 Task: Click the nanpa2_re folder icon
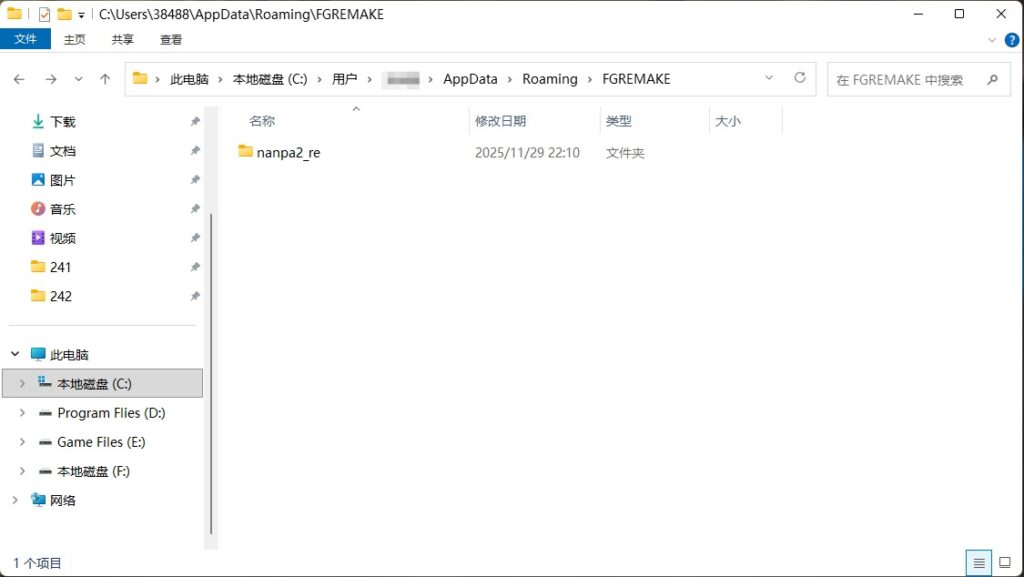point(246,151)
